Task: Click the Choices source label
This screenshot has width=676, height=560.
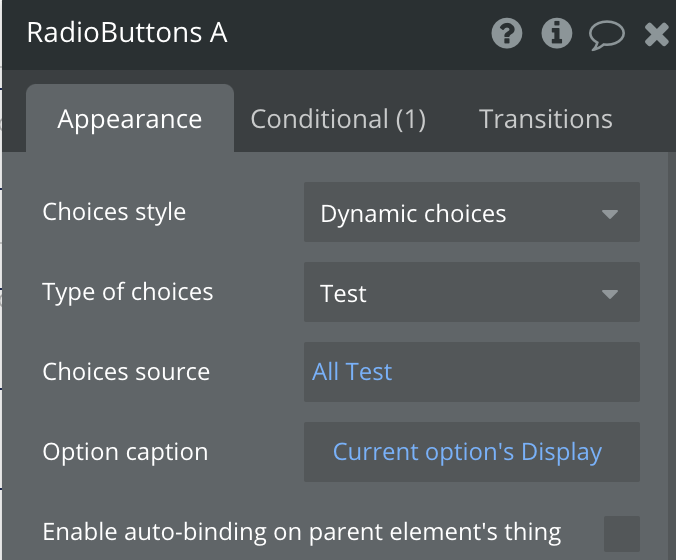Action: [x=126, y=372]
